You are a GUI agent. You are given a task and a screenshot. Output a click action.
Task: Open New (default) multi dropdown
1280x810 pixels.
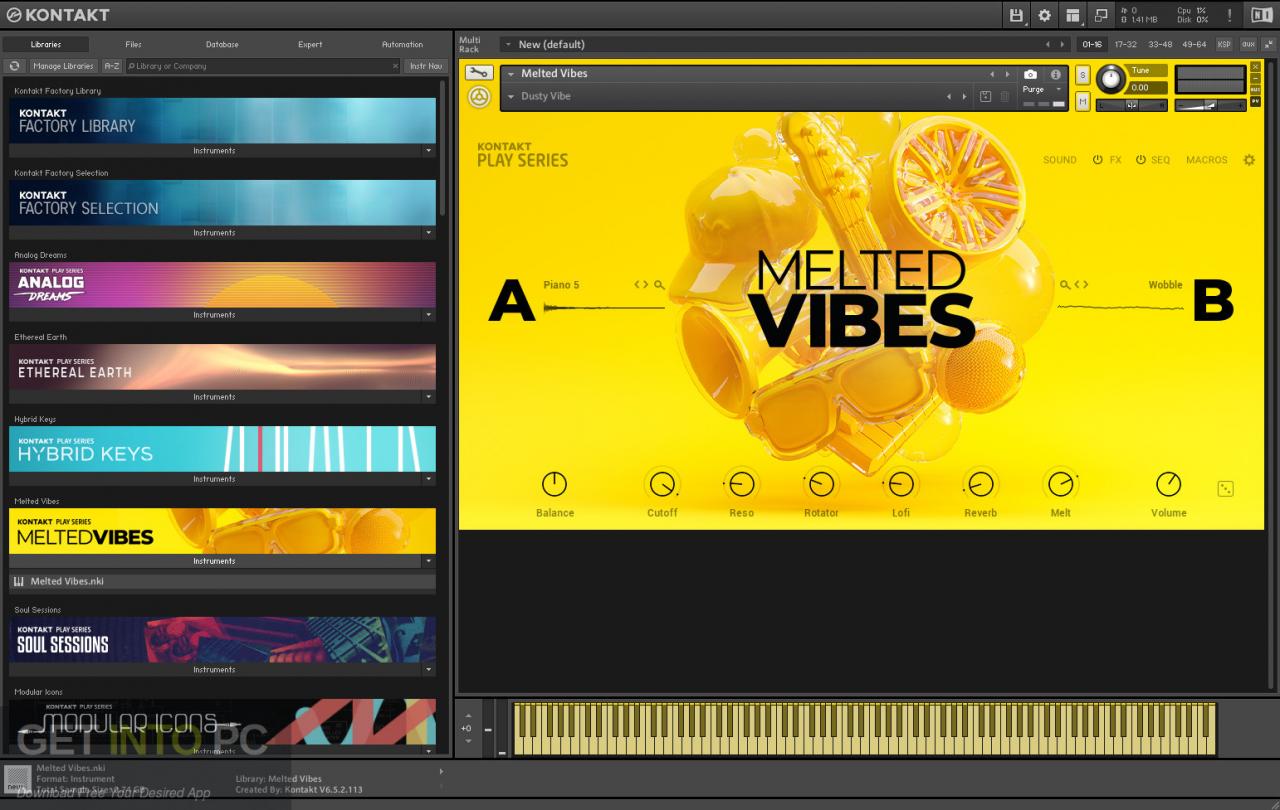coord(507,44)
